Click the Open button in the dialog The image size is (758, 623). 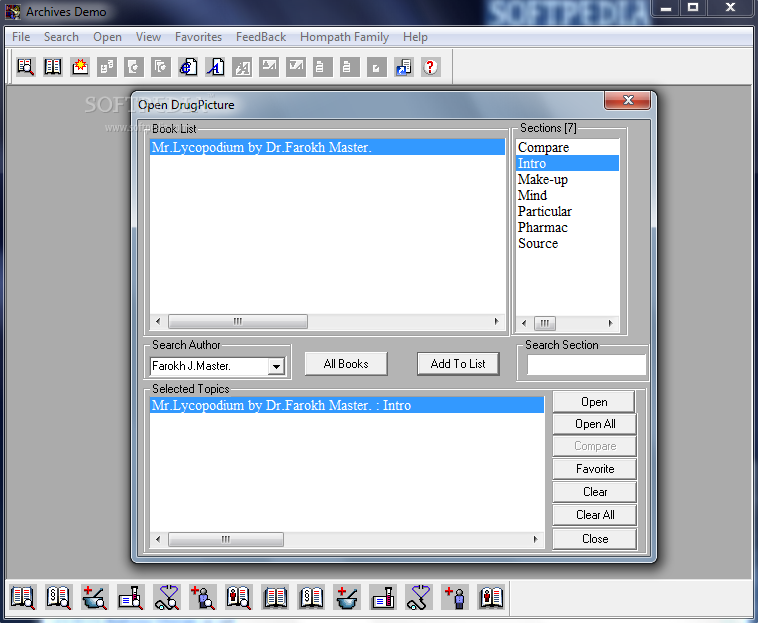[594, 402]
